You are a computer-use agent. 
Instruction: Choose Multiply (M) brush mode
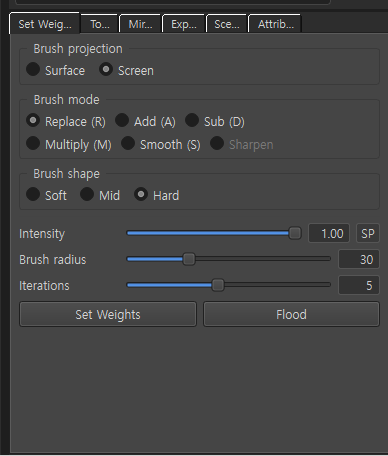coord(69,144)
